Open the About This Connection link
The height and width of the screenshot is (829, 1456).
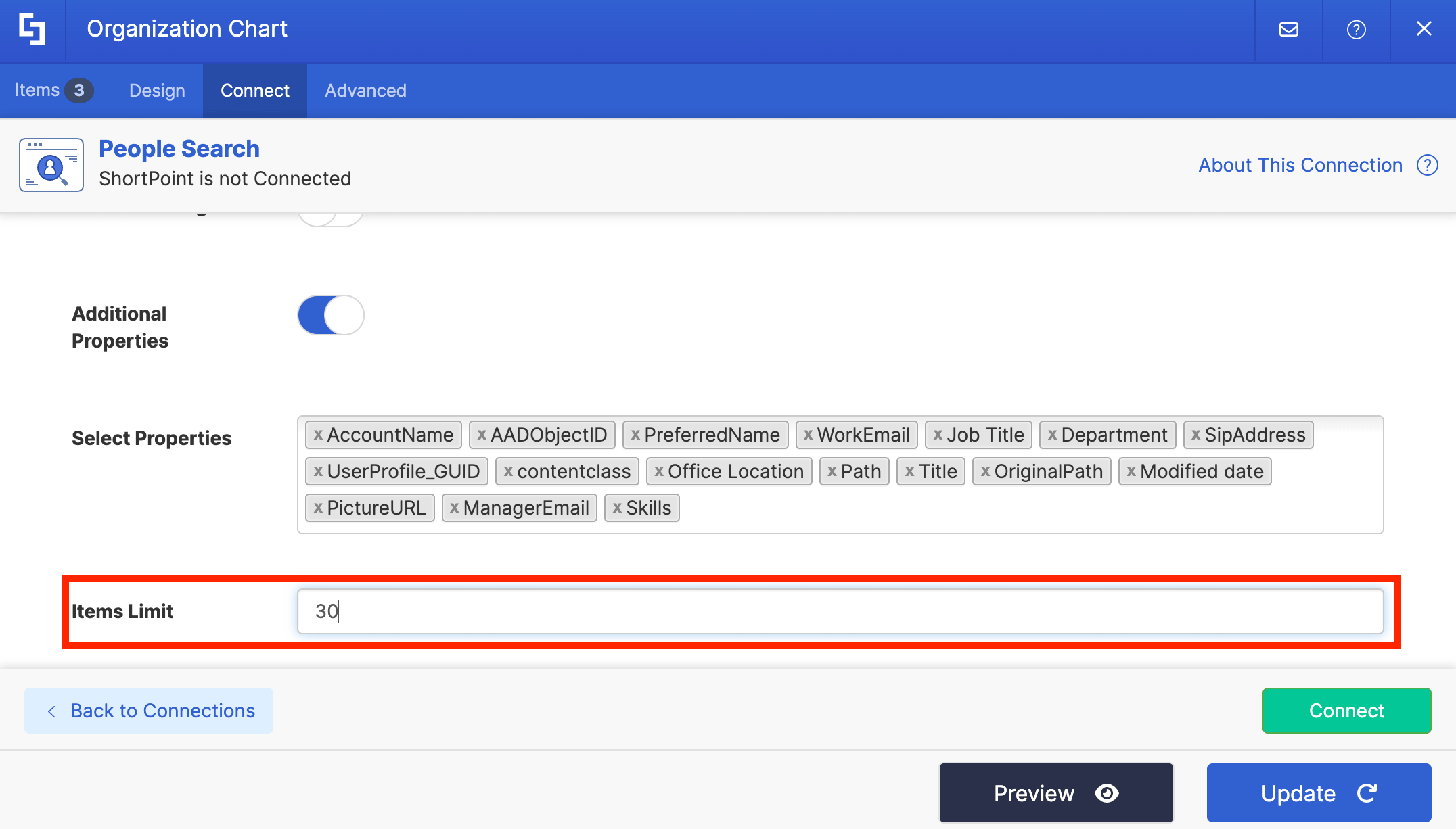(x=1300, y=165)
